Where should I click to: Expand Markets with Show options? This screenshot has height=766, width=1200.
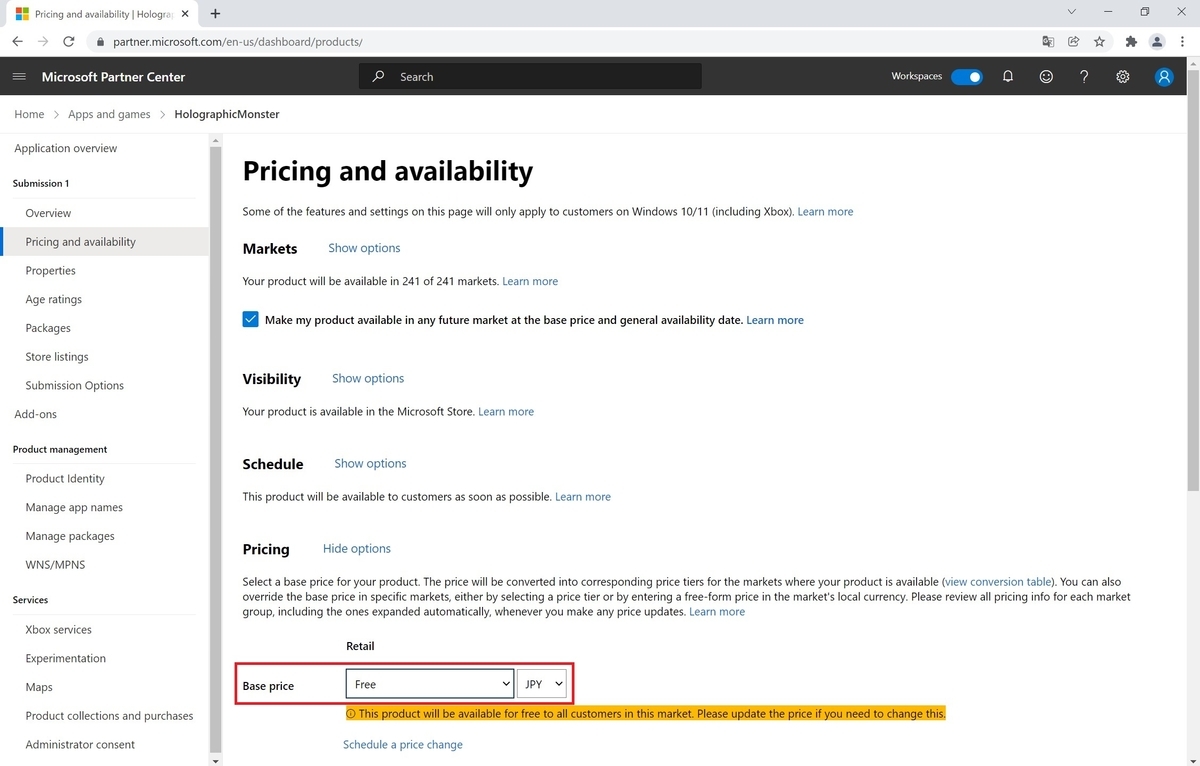pos(364,248)
